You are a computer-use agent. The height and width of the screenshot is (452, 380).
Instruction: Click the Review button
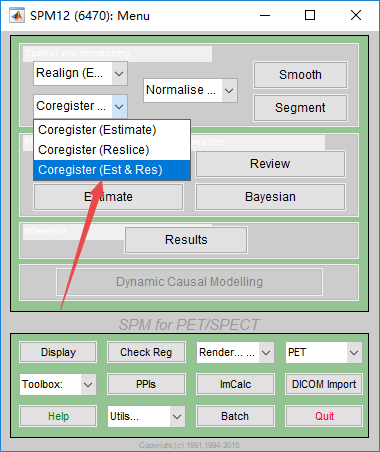tap(270, 164)
